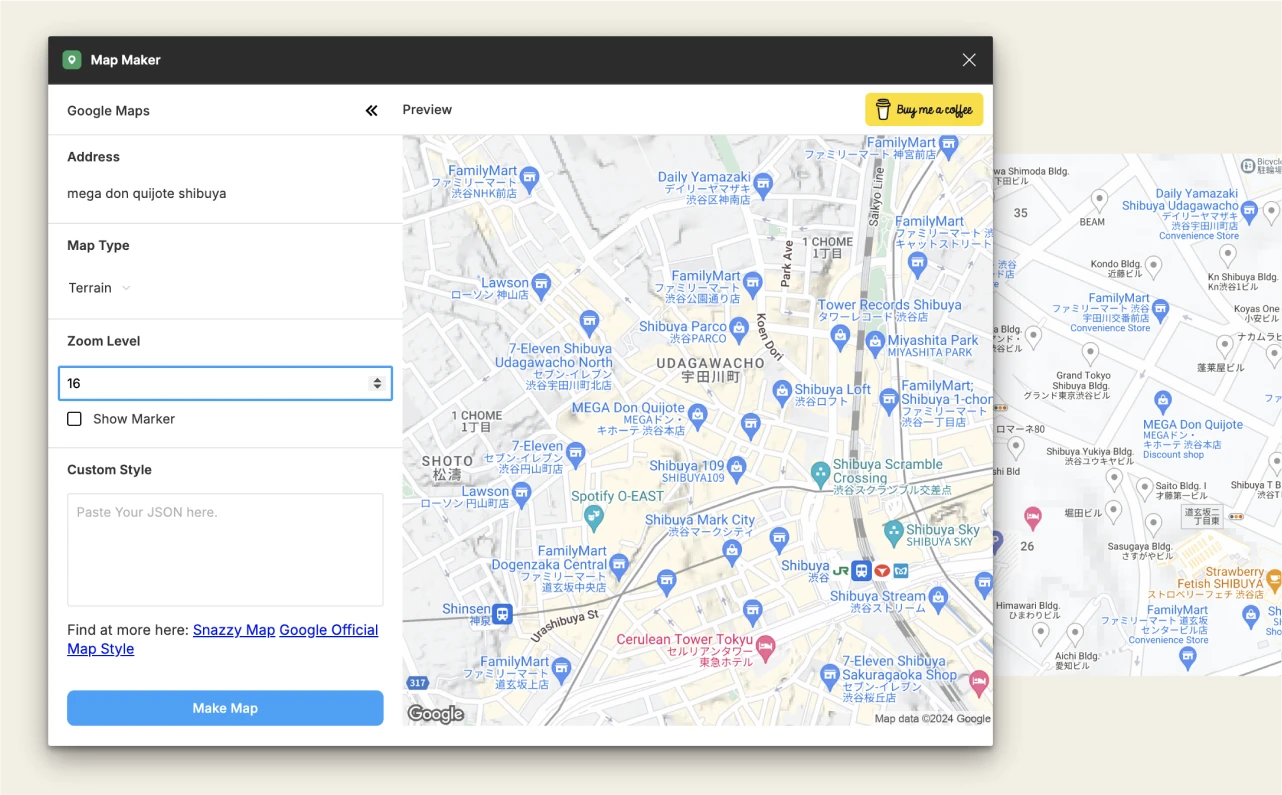Click the Shibuya 109 shopping marker
The width and height of the screenshot is (1282, 795).
coord(737,467)
